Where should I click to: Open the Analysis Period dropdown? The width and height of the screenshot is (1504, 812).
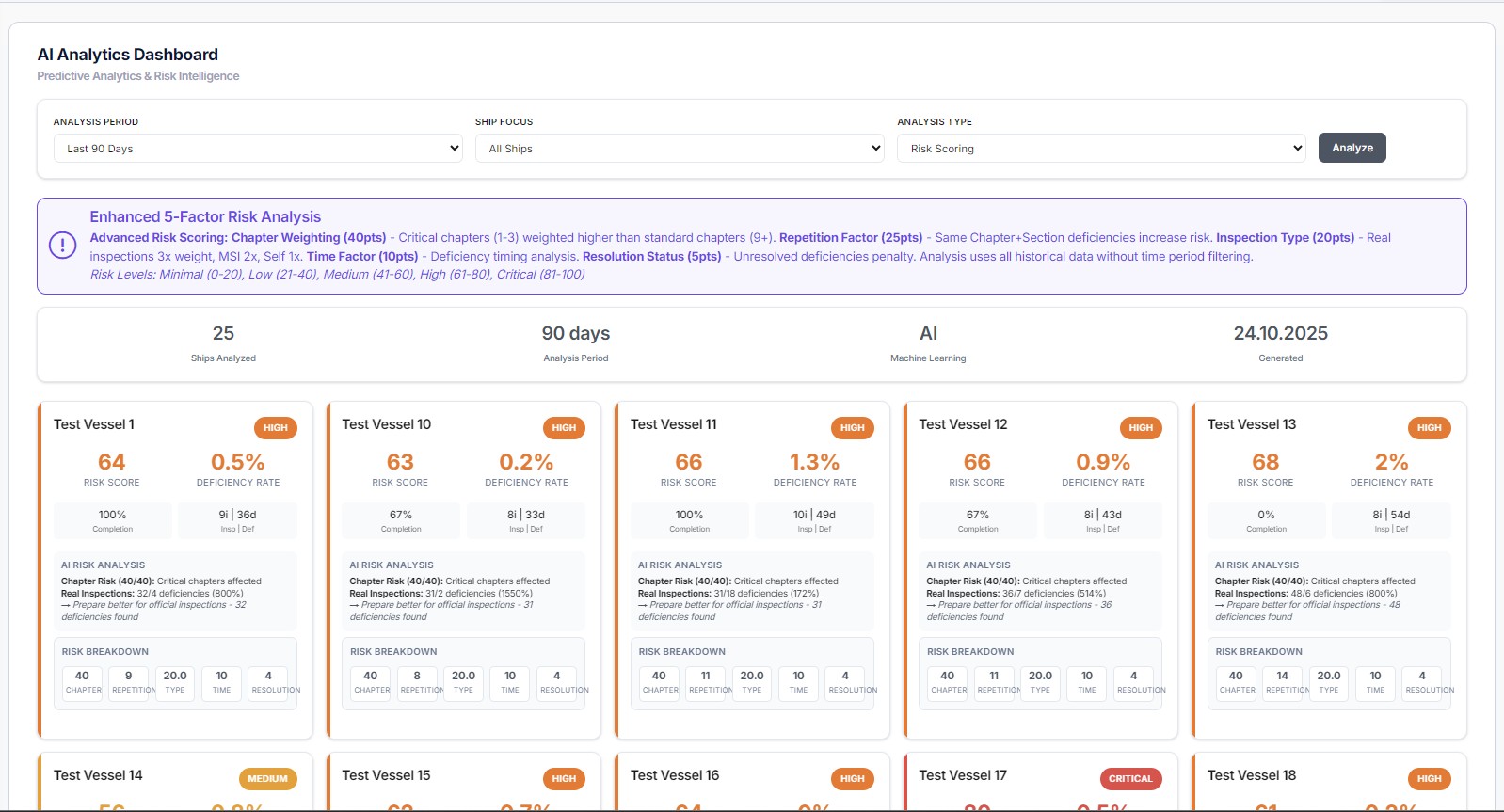258,149
